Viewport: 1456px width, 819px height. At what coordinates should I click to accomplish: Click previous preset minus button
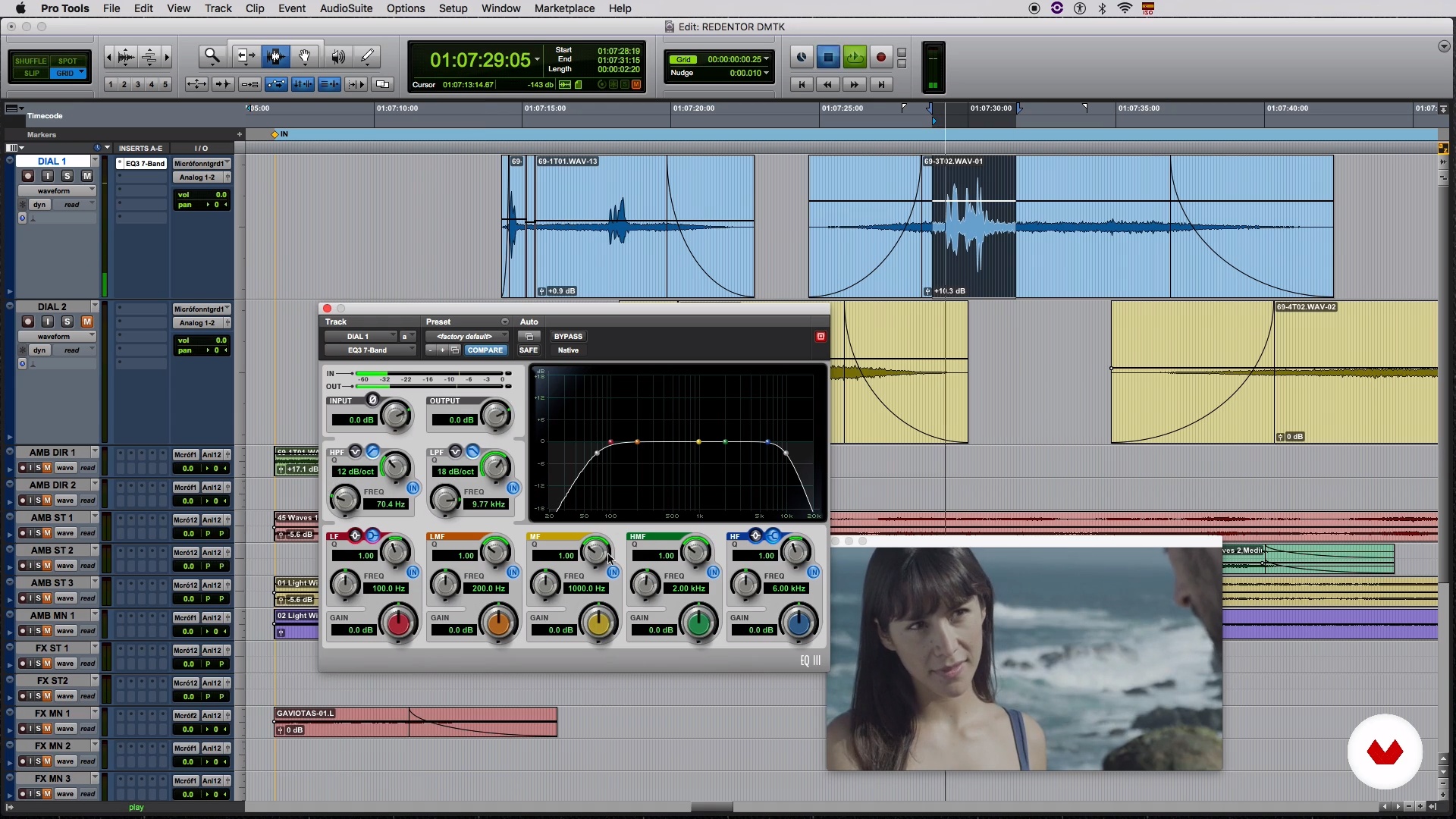click(430, 350)
